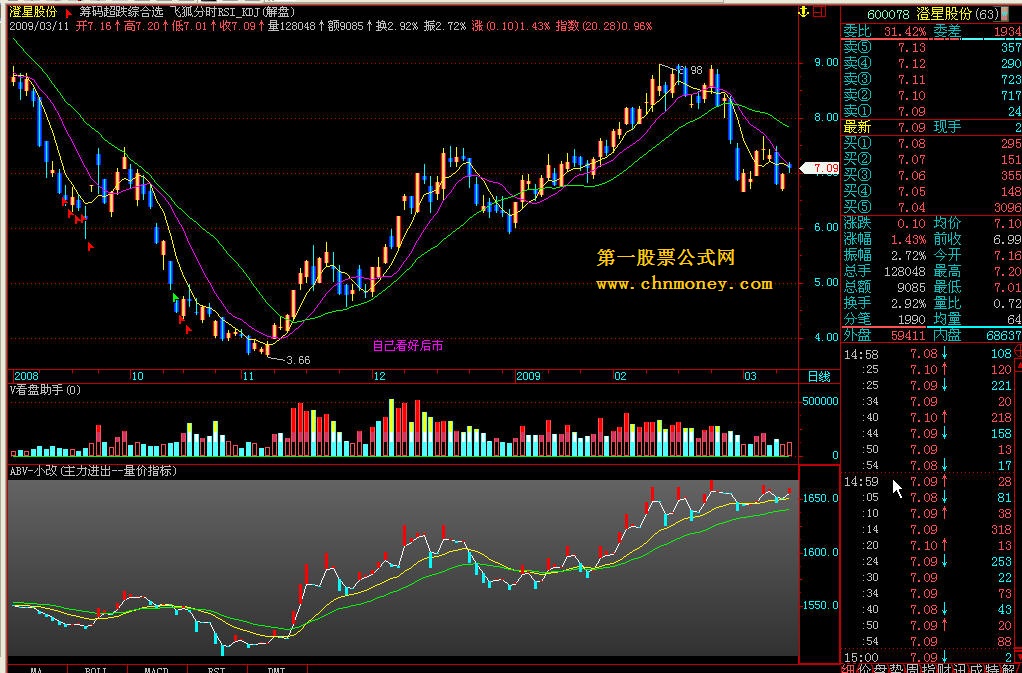Select the 卖③ 7.11 ask row

coord(932,79)
